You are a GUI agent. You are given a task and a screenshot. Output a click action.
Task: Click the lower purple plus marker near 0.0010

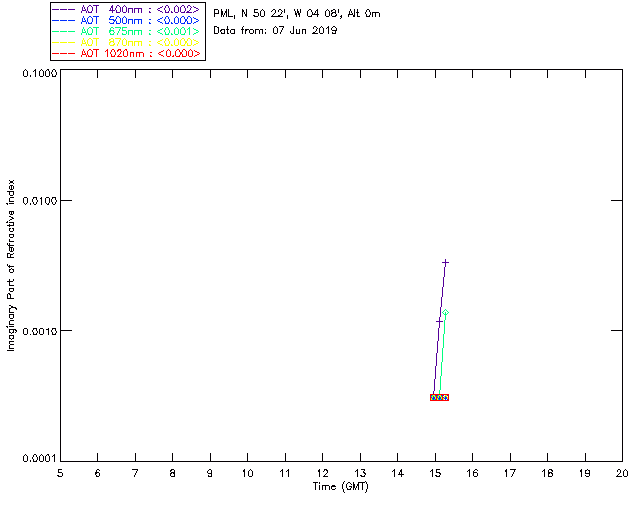point(439,322)
